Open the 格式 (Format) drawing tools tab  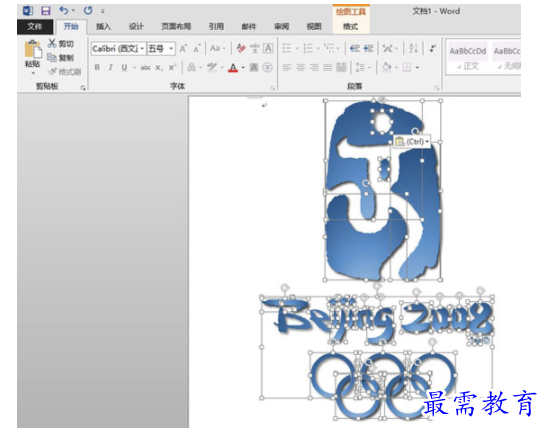[x=350, y=26]
